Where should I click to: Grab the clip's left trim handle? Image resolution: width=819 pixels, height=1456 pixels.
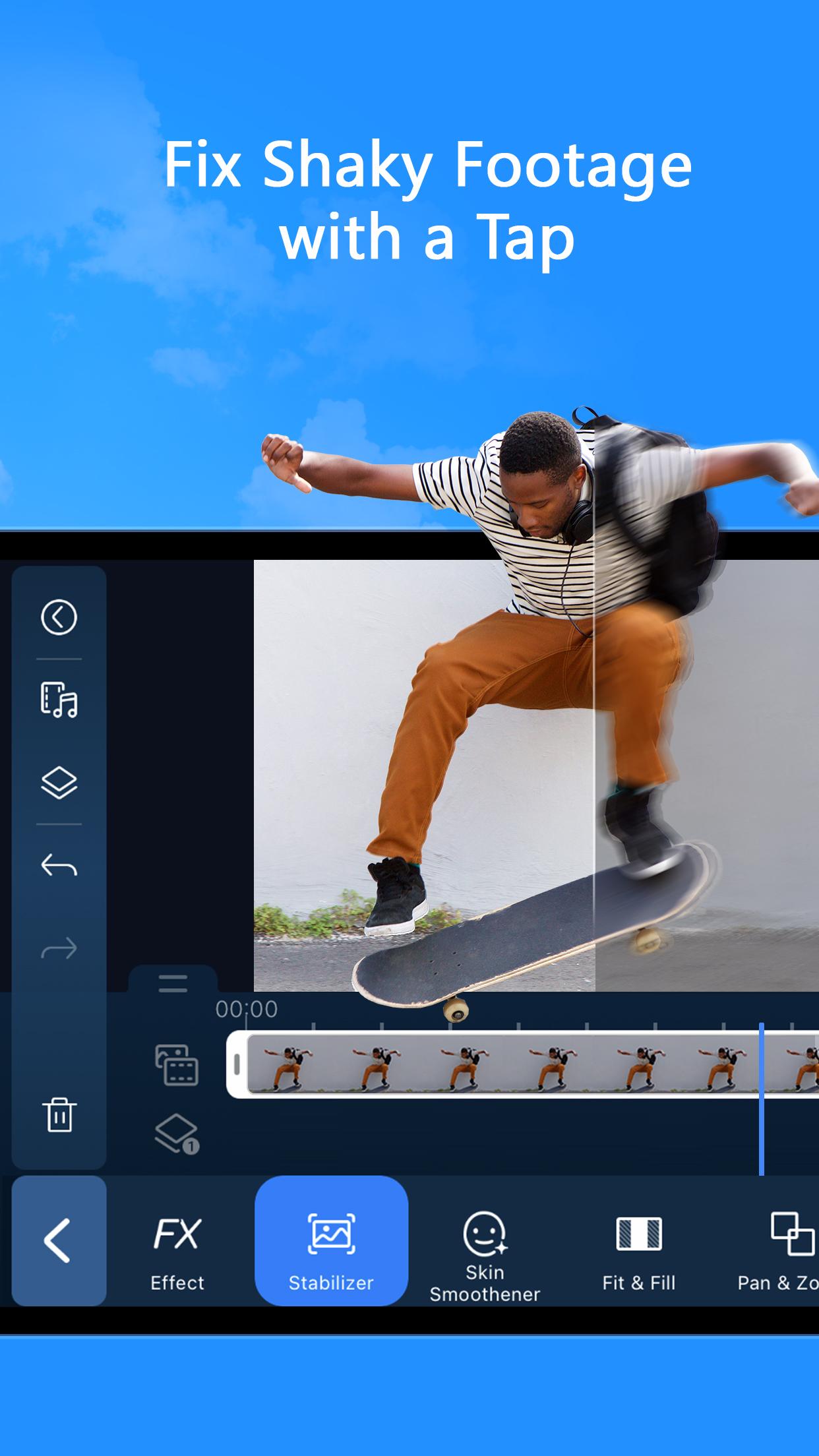click(x=237, y=1064)
